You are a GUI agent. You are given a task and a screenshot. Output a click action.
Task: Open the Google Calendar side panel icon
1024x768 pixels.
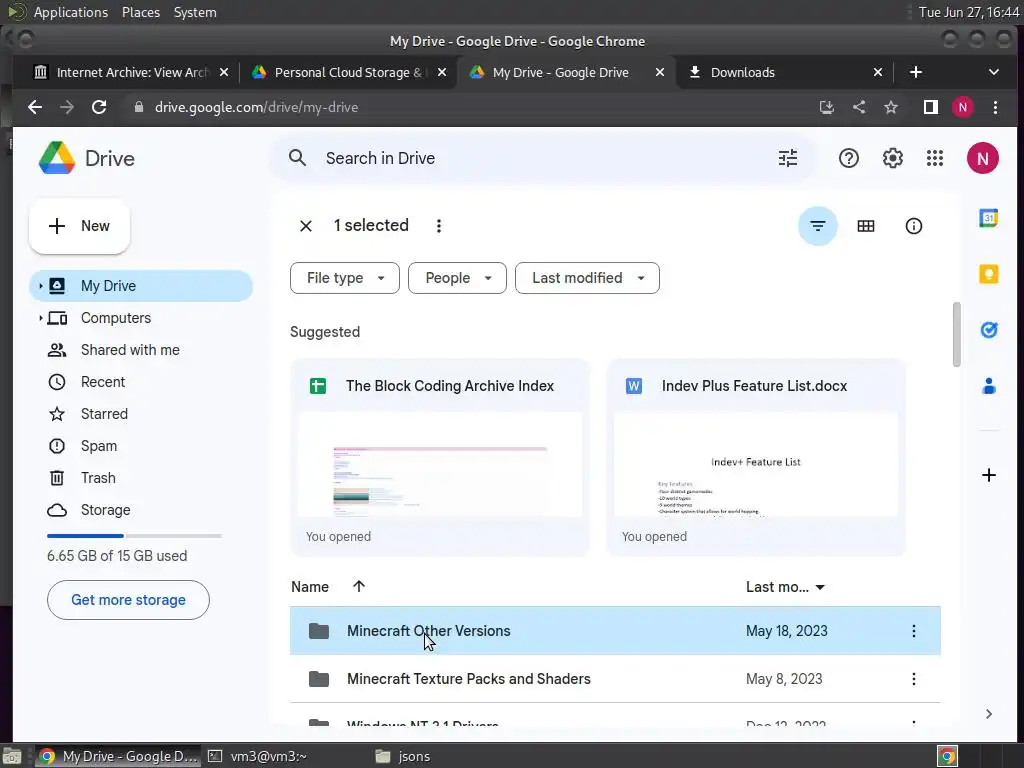click(988, 218)
